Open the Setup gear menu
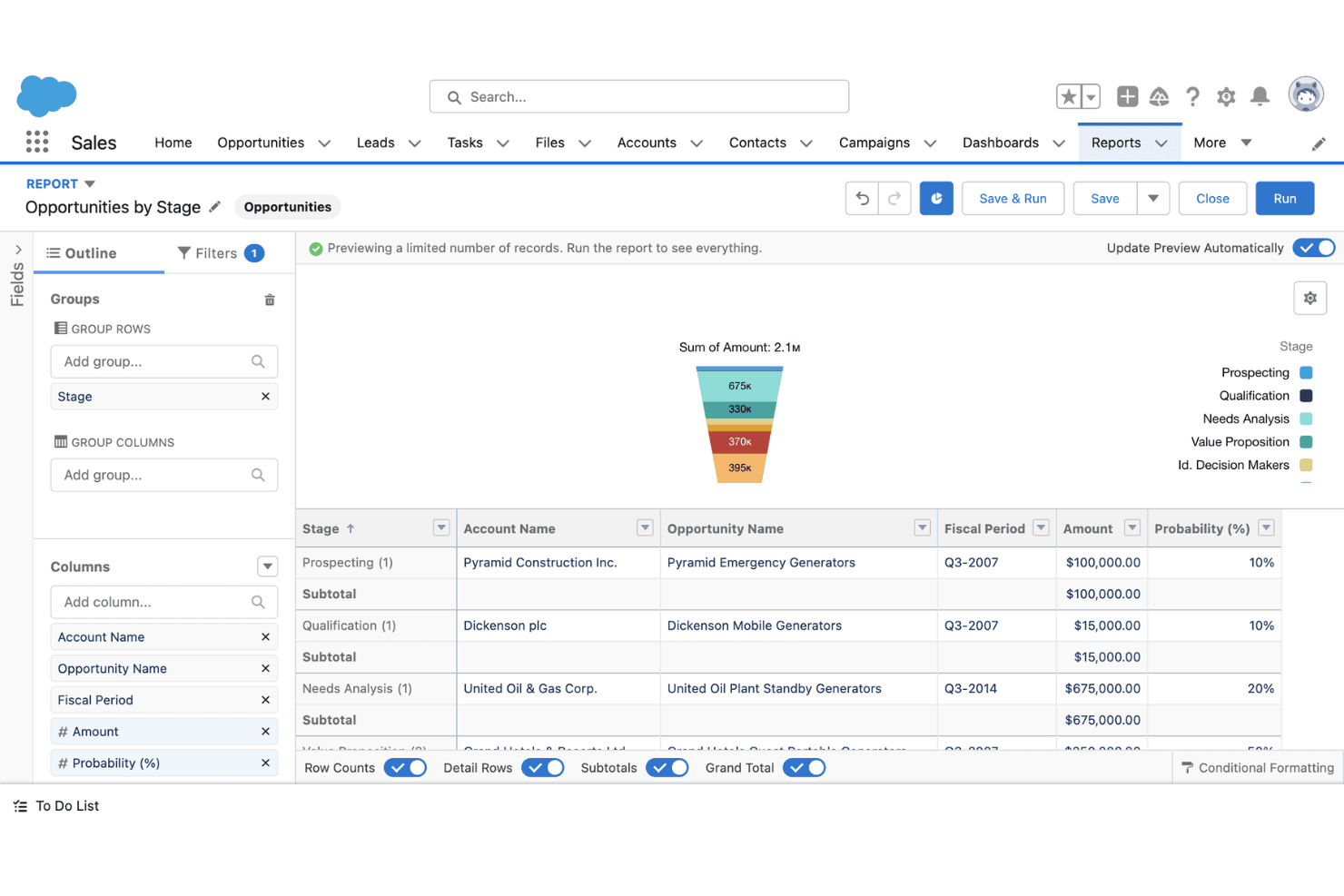Image resolution: width=1344 pixels, height=896 pixels. click(1226, 96)
